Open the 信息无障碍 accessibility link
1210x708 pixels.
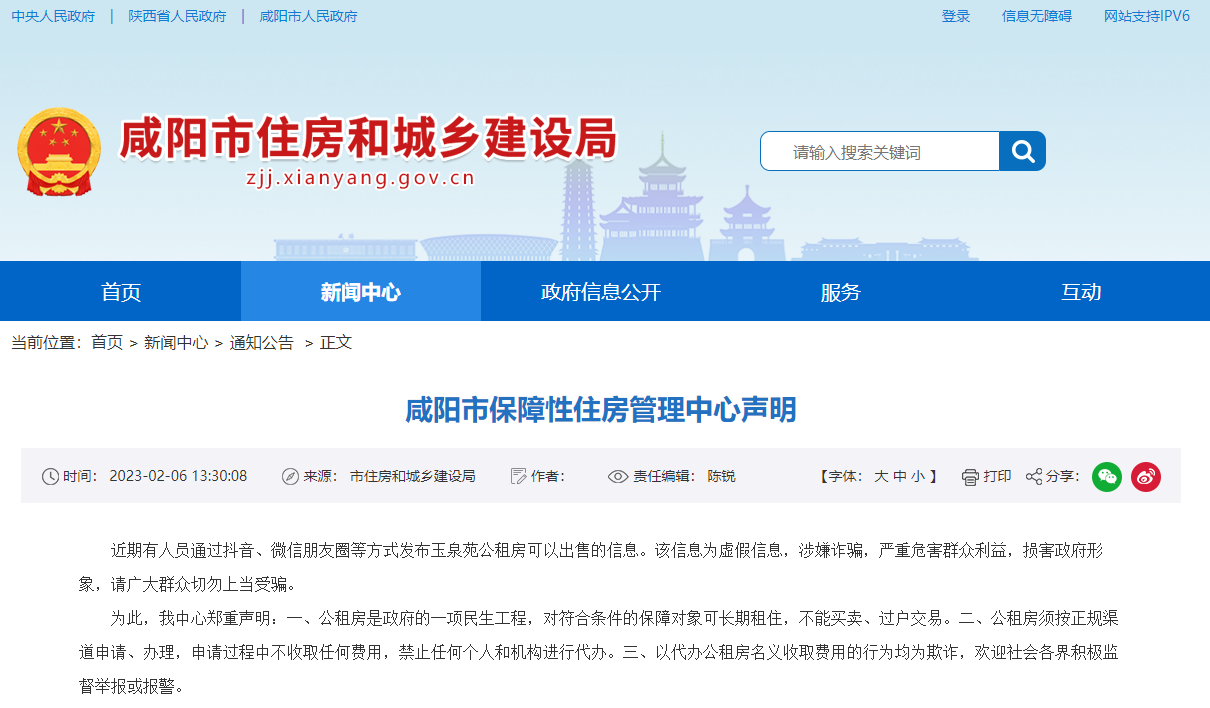1037,16
